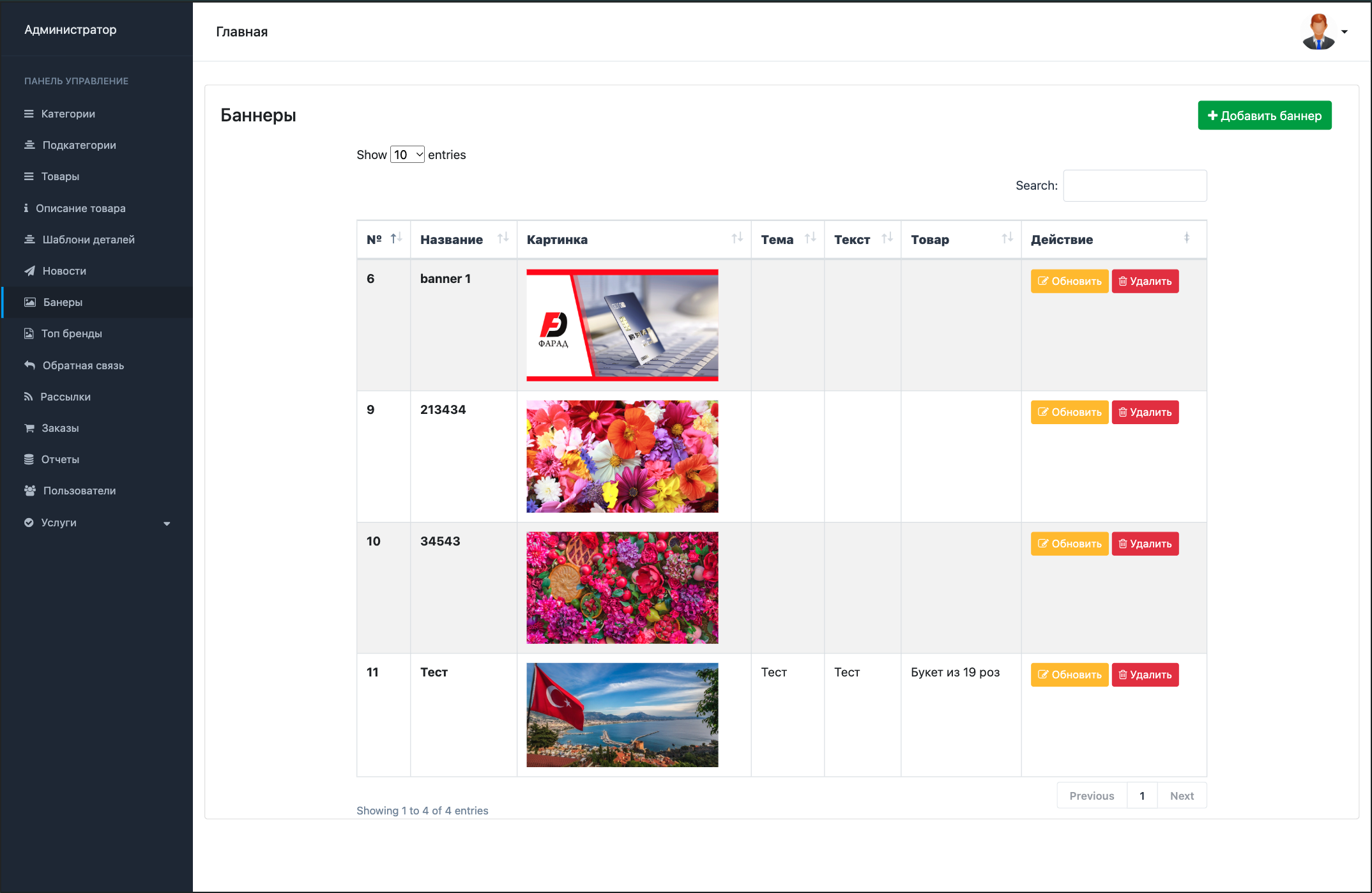Sort by Картинка column sort arrows
1372x893 pixels.
(x=738, y=238)
